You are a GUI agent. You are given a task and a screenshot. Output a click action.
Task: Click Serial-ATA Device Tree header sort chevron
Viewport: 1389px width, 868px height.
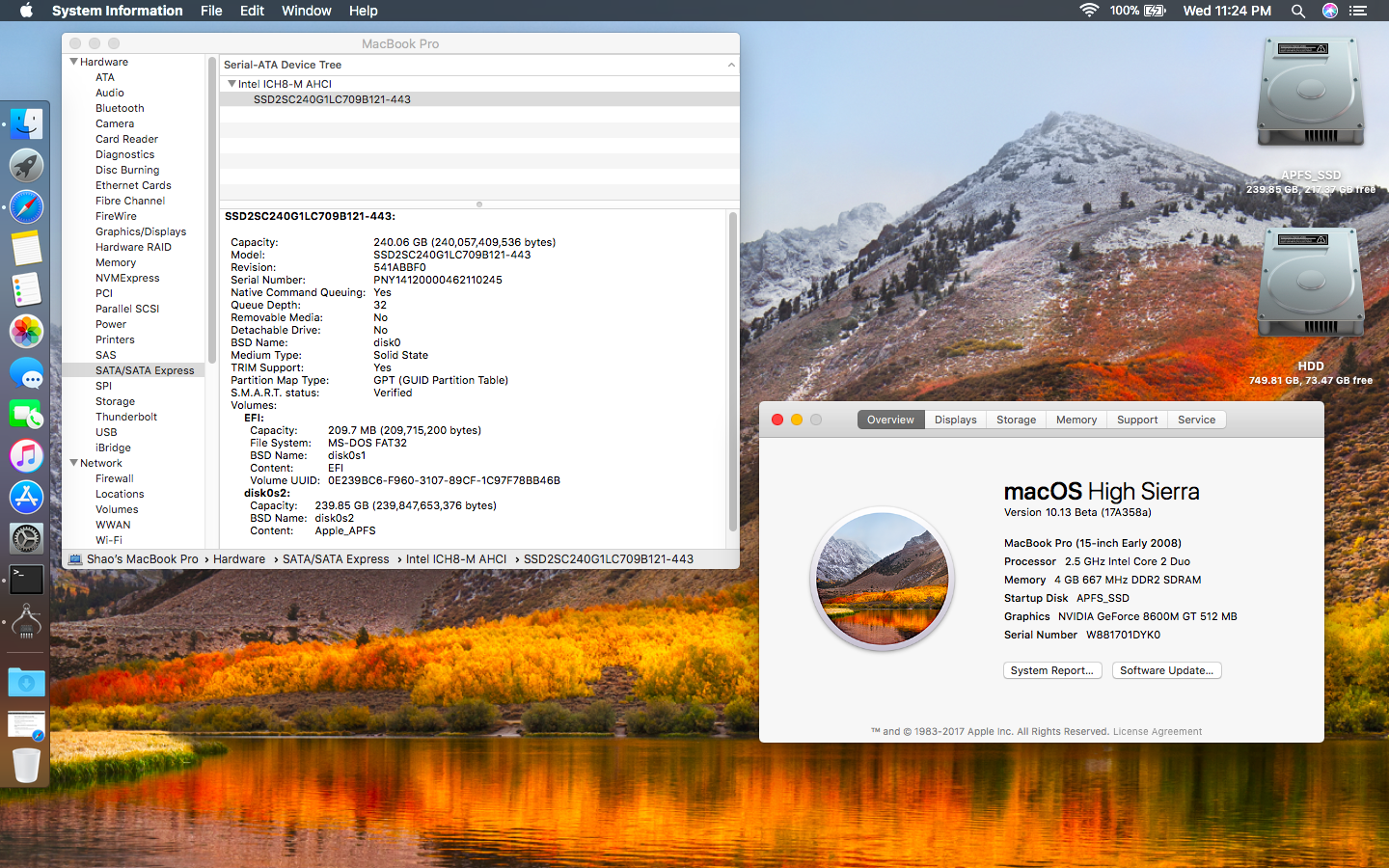tap(731, 65)
